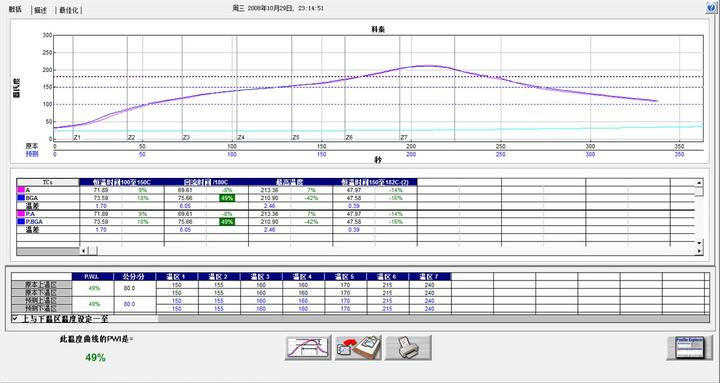The width and height of the screenshot is (720, 383).
Task: Click the green highlighted 49% cell in P.BGA row
Action: pyautogui.click(x=228, y=221)
